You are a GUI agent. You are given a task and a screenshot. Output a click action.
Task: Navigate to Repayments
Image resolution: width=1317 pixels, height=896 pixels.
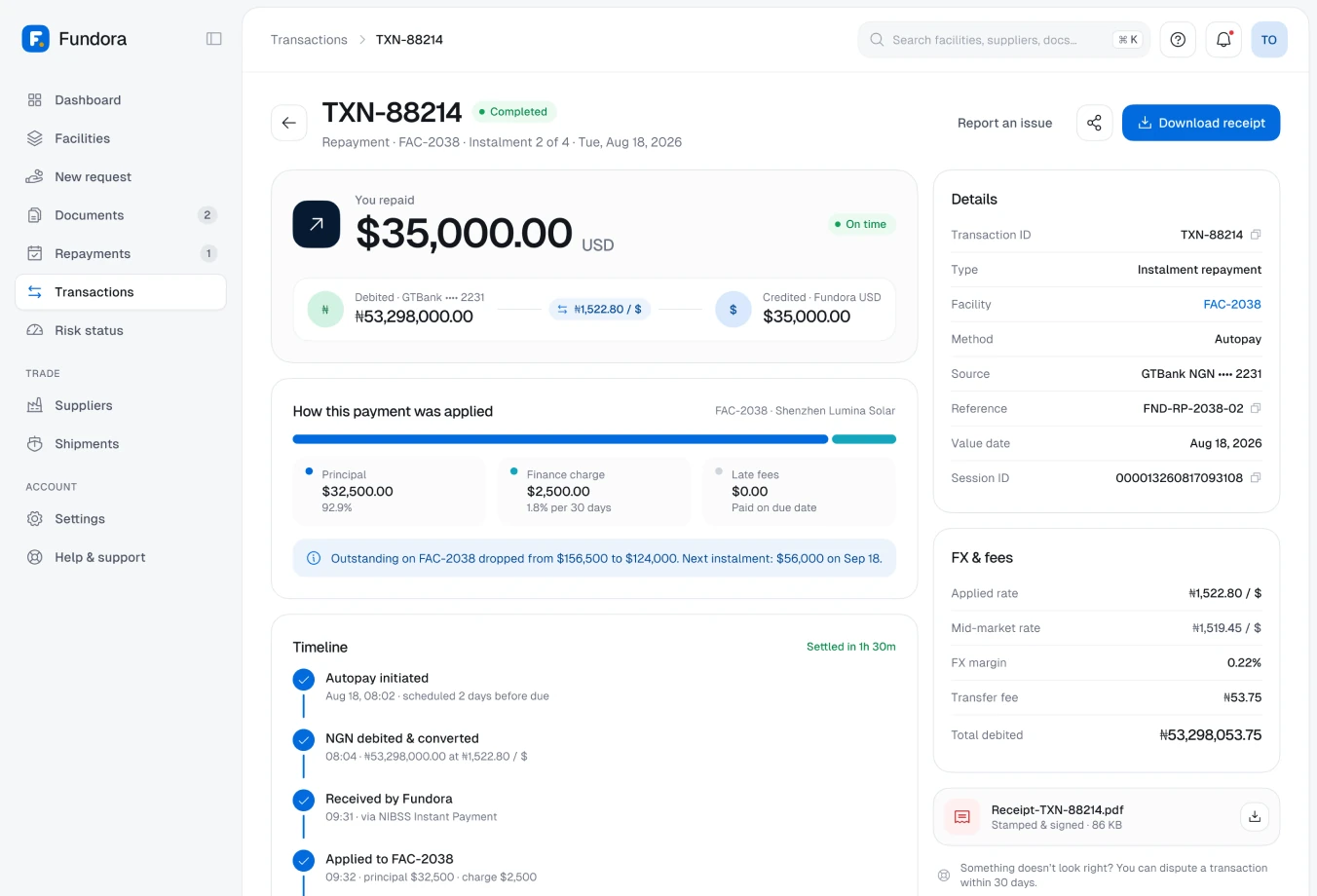(x=121, y=254)
